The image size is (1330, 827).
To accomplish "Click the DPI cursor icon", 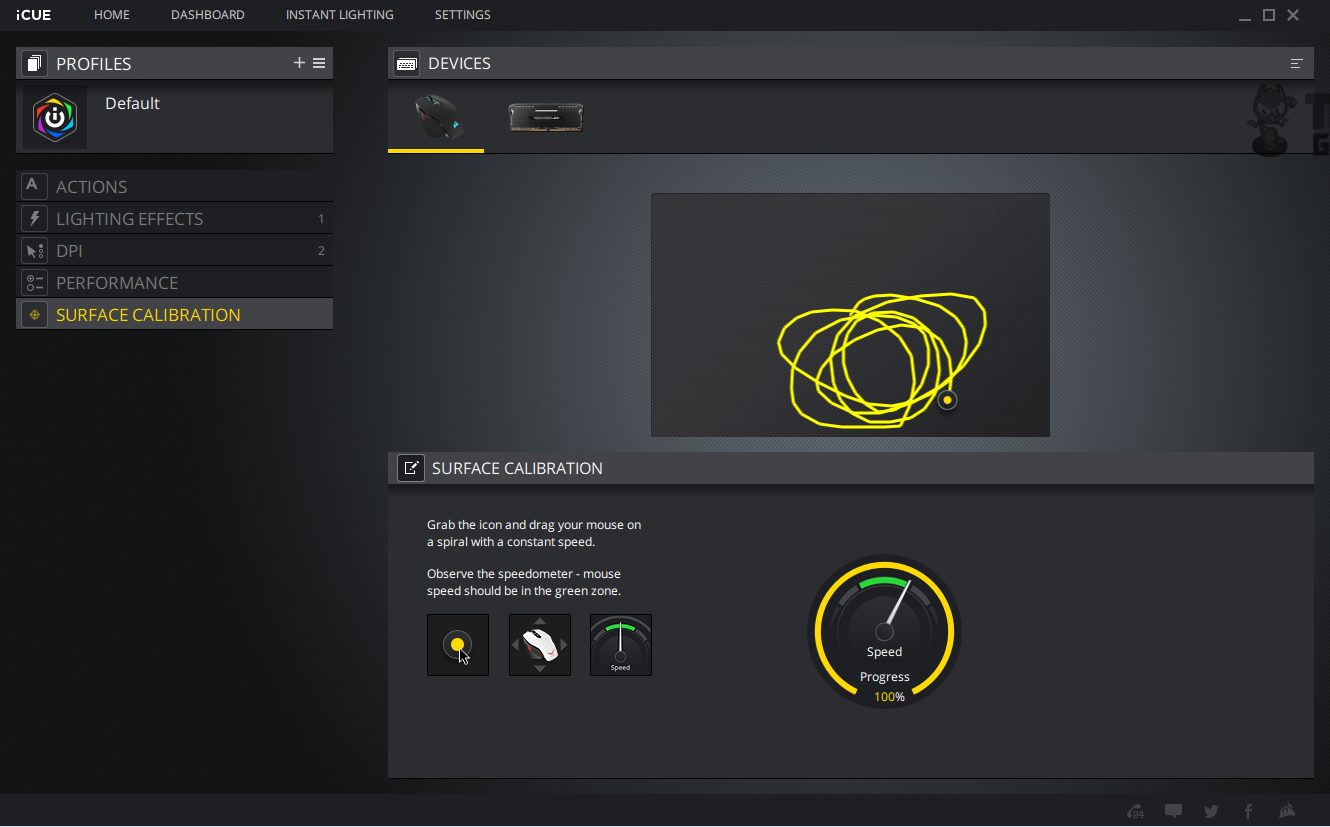I will (x=34, y=250).
